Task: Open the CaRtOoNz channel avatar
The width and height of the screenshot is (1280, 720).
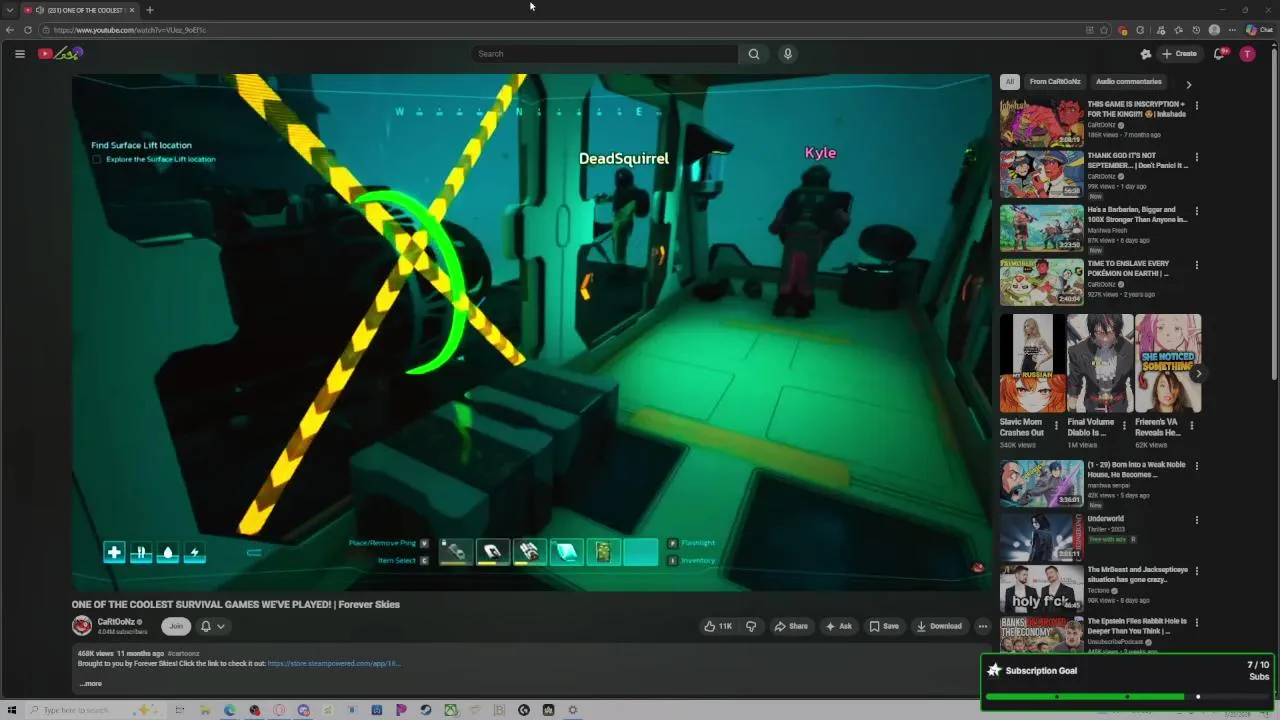Action: pyautogui.click(x=82, y=626)
